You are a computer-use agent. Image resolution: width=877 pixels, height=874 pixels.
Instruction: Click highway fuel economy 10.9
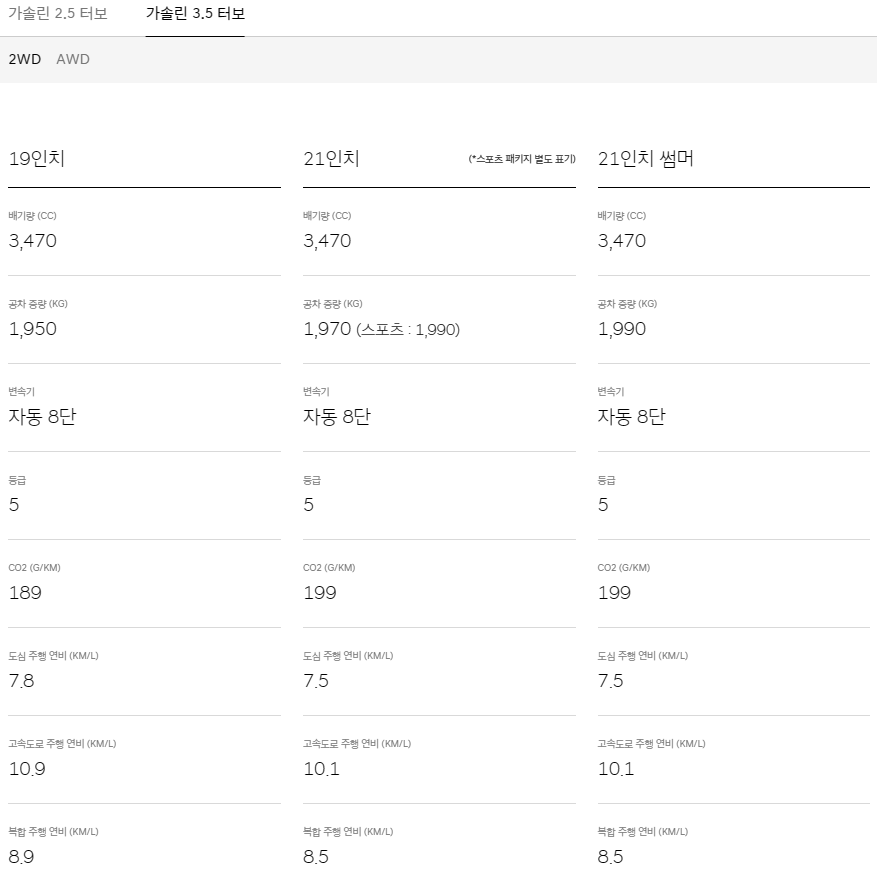(x=27, y=769)
